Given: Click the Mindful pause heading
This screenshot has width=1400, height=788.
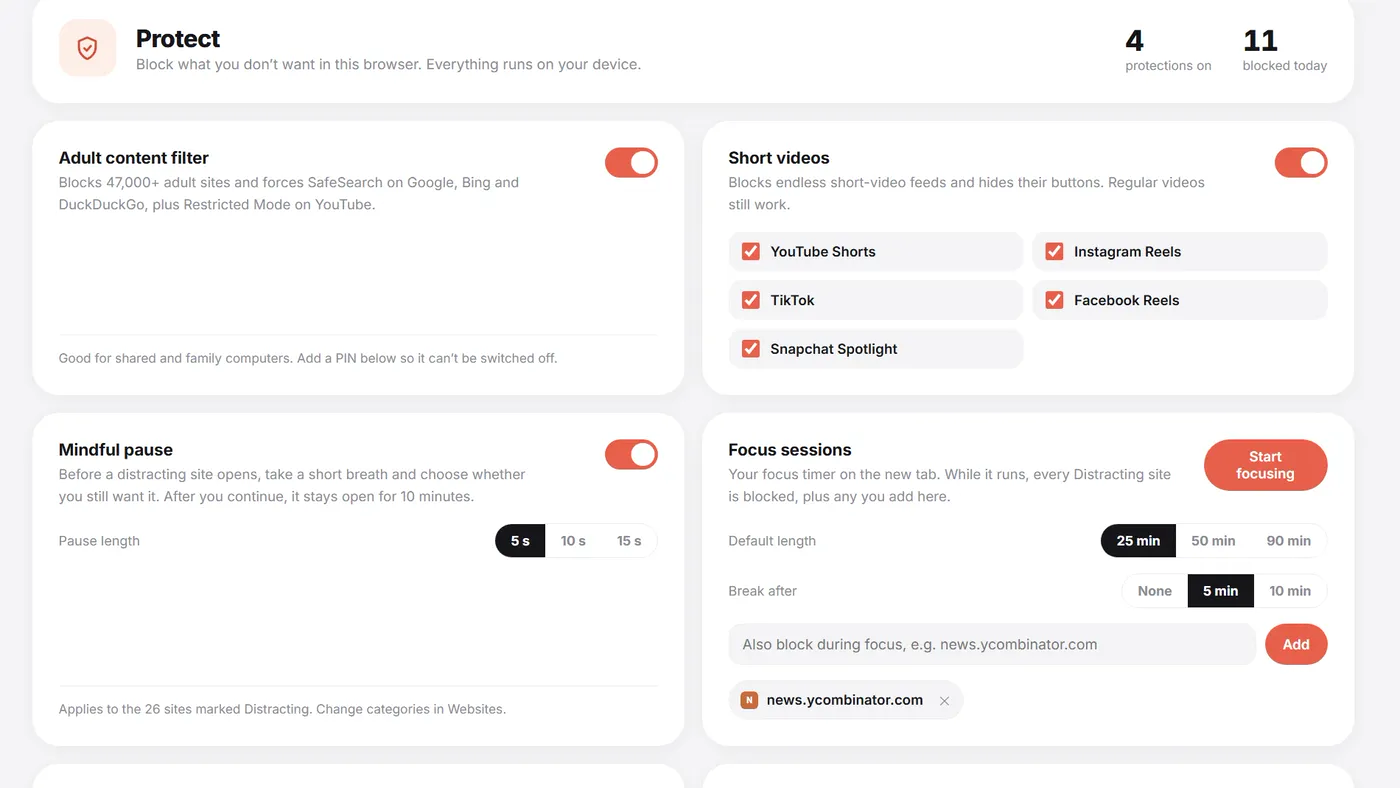Looking at the screenshot, I should (116, 450).
